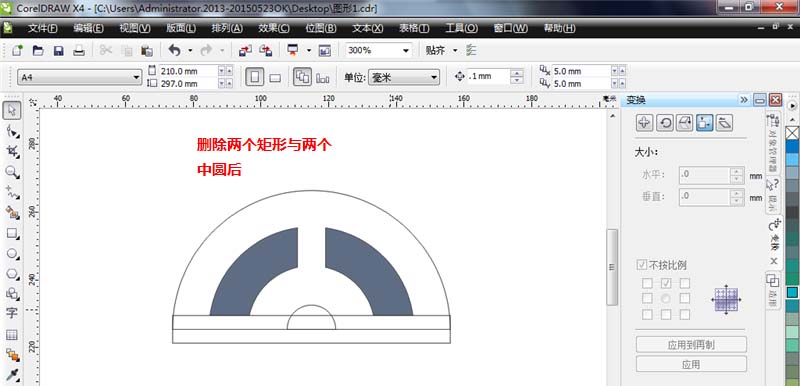Pick the bright blue swatch under no-fill
800x386 pixels.
click(792, 147)
